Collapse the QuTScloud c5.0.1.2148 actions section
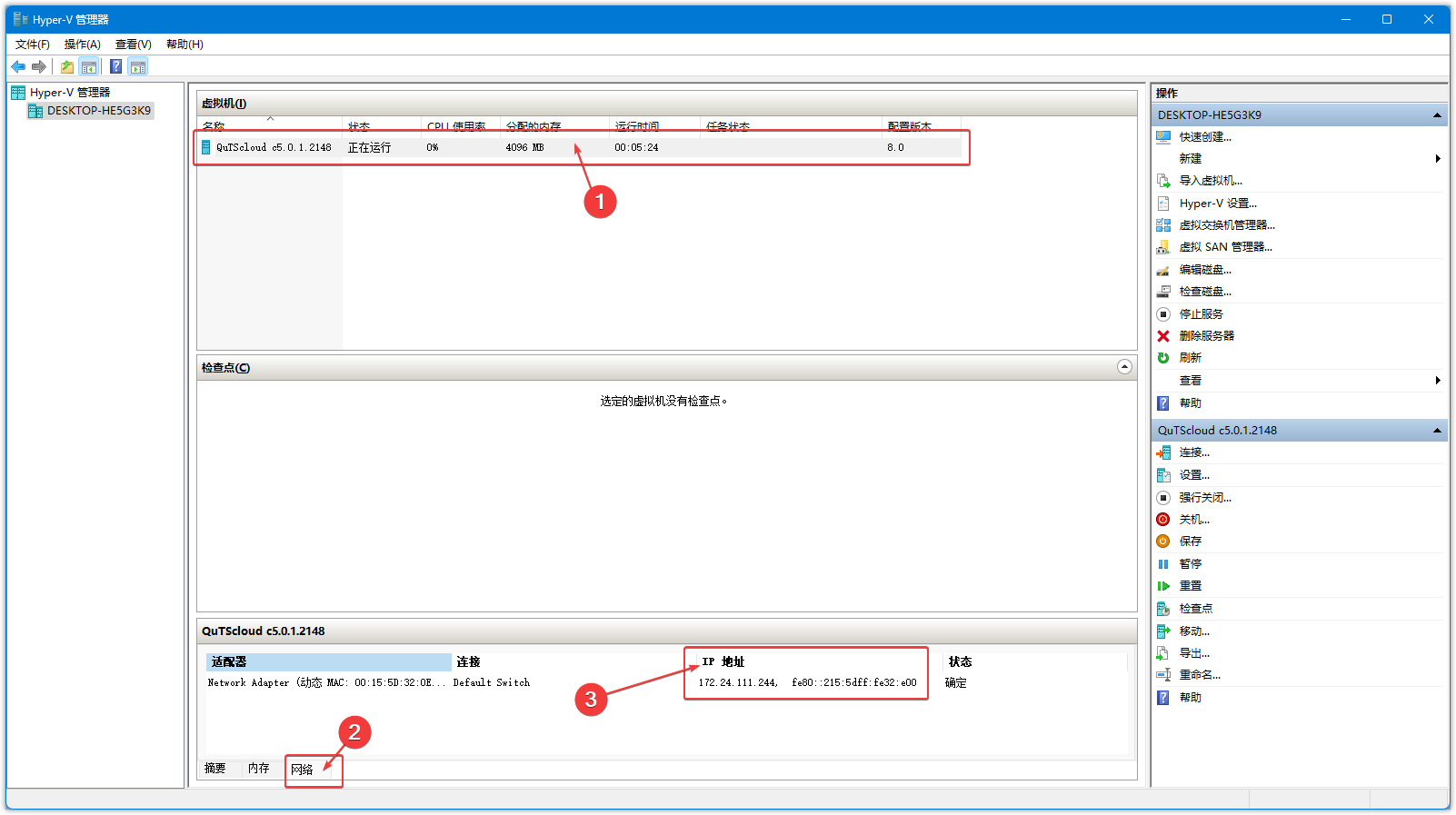The width and height of the screenshot is (1456, 815). click(x=1437, y=431)
